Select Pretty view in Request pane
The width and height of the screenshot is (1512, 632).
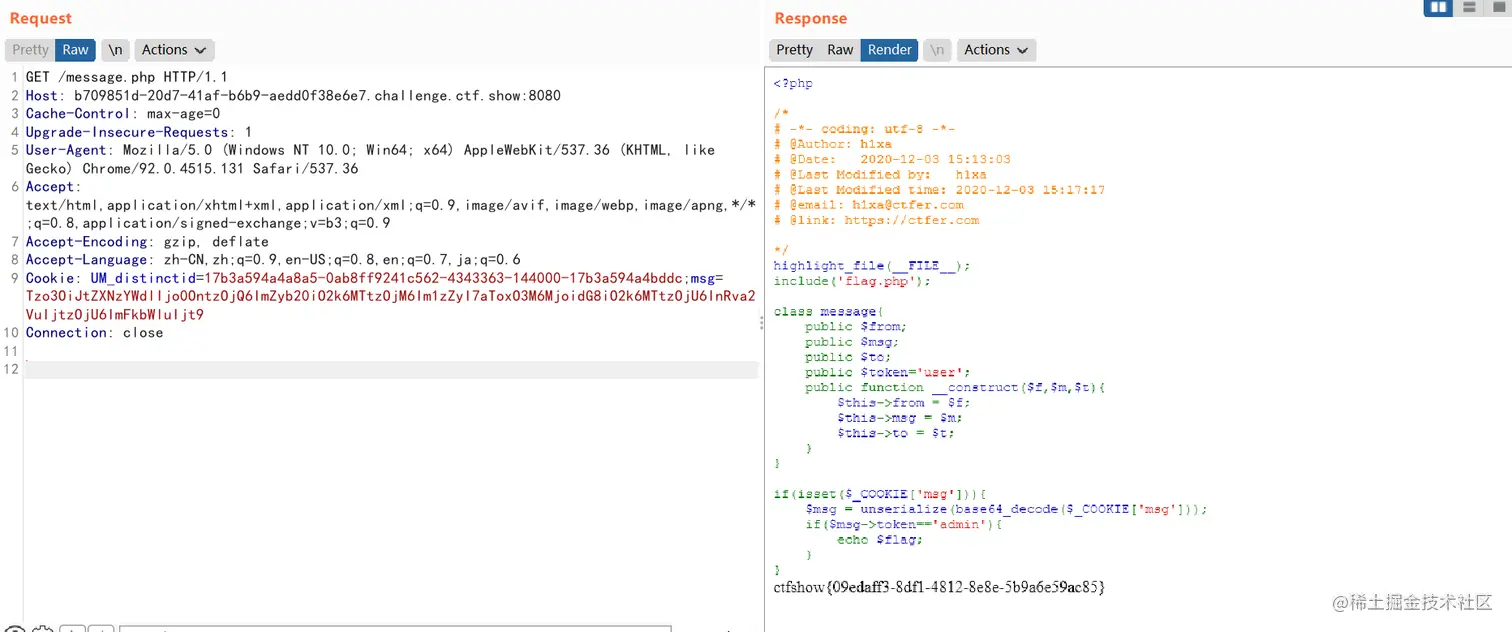pyautogui.click(x=30, y=50)
